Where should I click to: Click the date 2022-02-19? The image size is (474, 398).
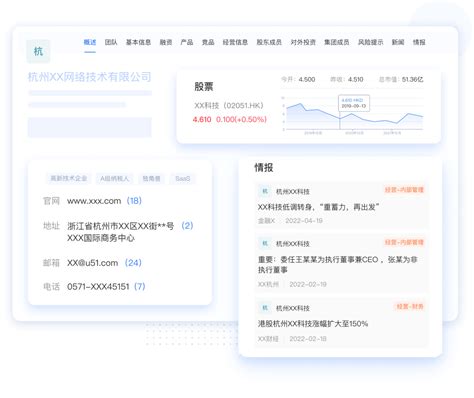point(308,284)
